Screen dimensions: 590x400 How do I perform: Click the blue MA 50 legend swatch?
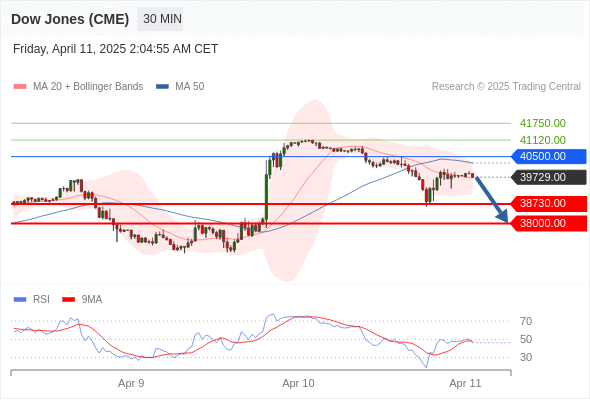click(x=162, y=87)
